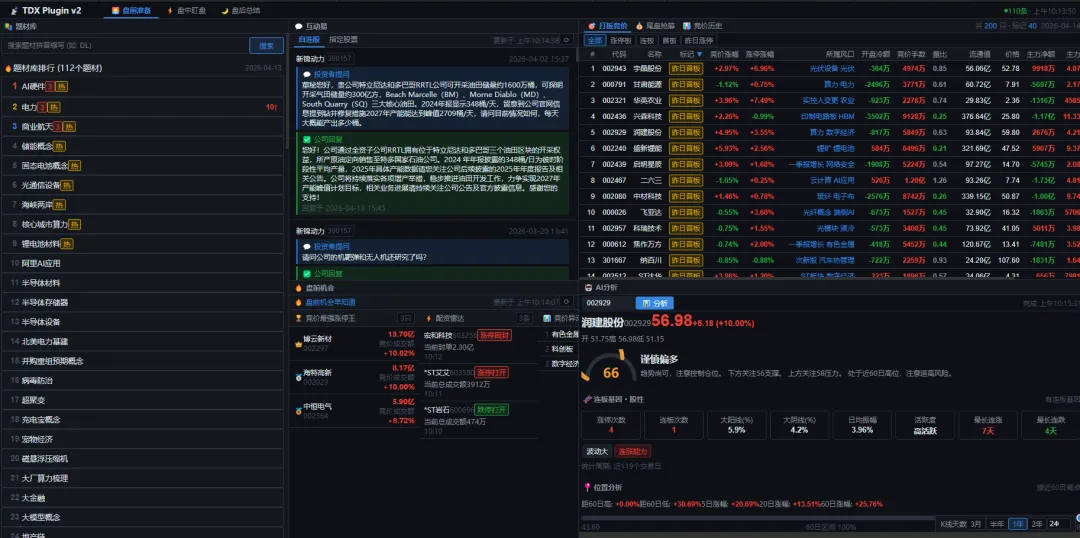Click the flame icon next to 盘前机会
The height and width of the screenshot is (538, 1080).
299,288
